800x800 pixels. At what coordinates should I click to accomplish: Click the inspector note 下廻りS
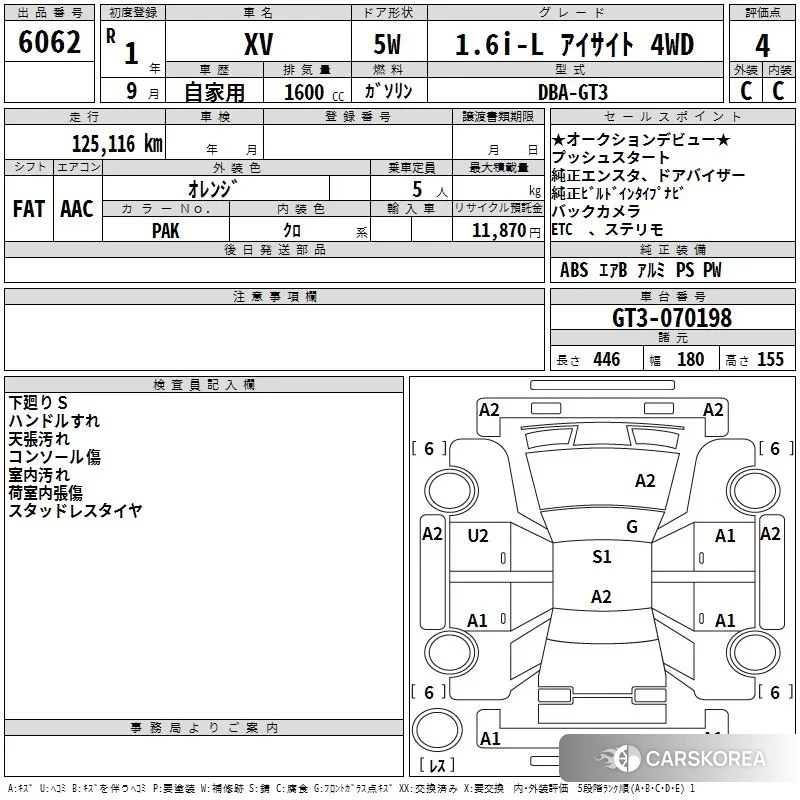pyautogui.click(x=38, y=403)
